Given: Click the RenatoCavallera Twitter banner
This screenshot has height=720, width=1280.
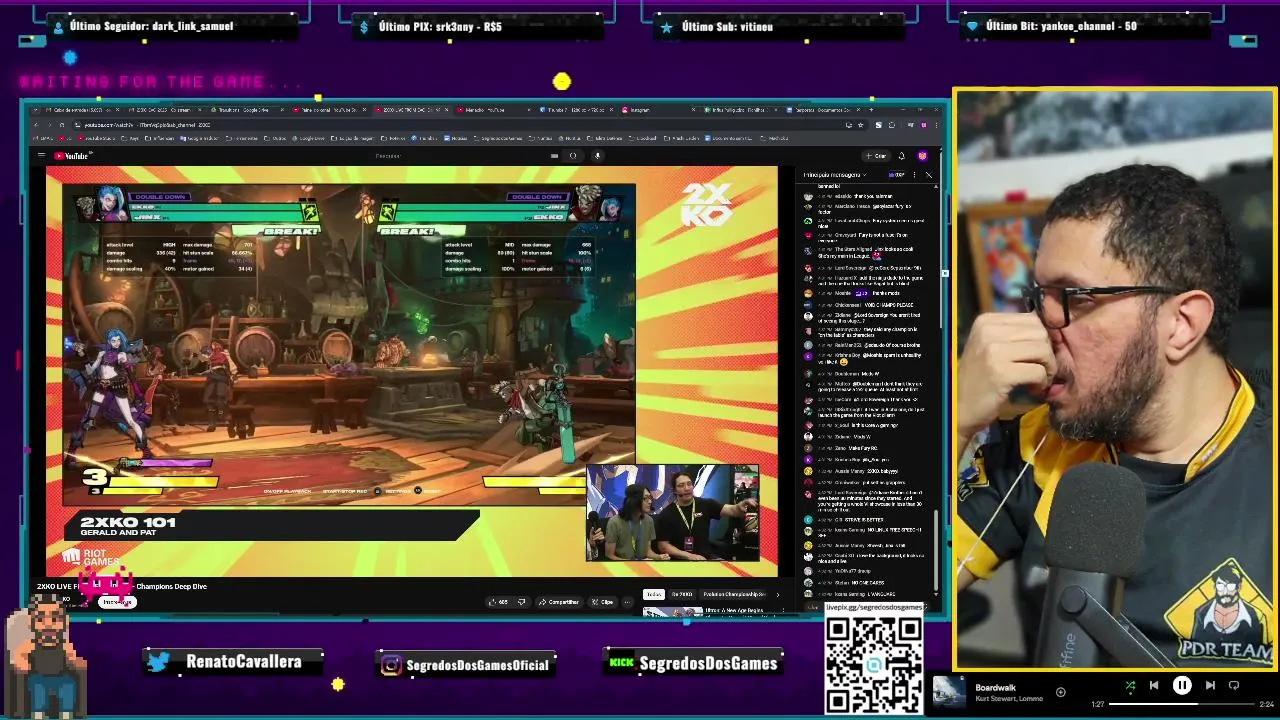Looking at the screenshot, I should click(x=234, y=662).
